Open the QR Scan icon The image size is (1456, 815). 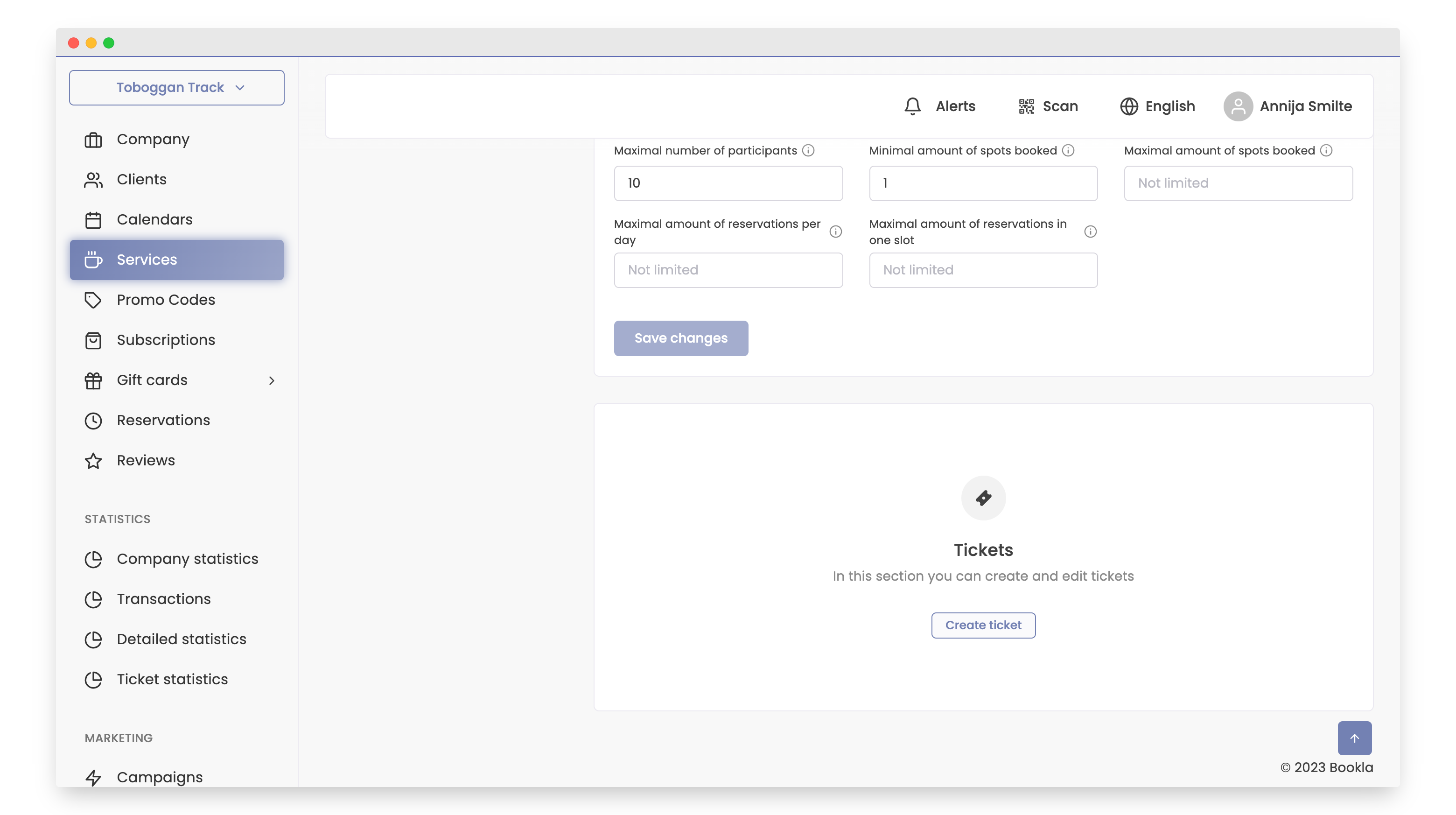point(1026,106)
